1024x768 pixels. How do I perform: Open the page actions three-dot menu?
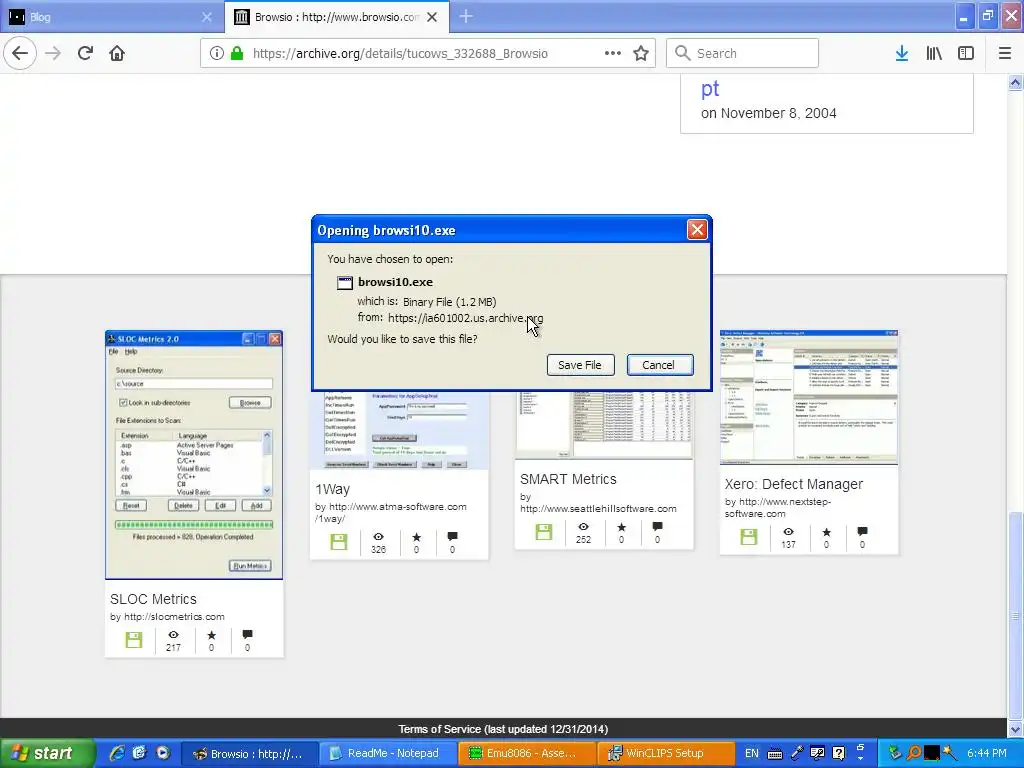pyautogui.click(x=613, y=53)
